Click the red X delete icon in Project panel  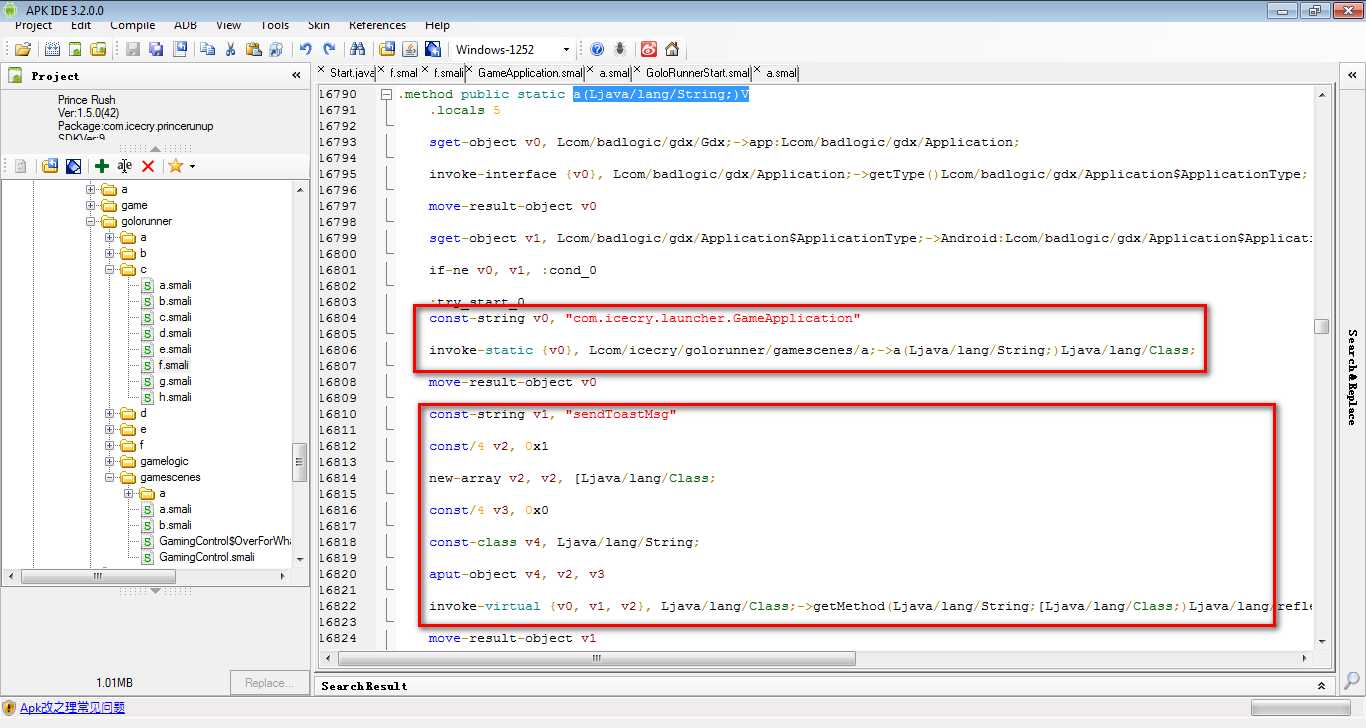click(148, 166)
